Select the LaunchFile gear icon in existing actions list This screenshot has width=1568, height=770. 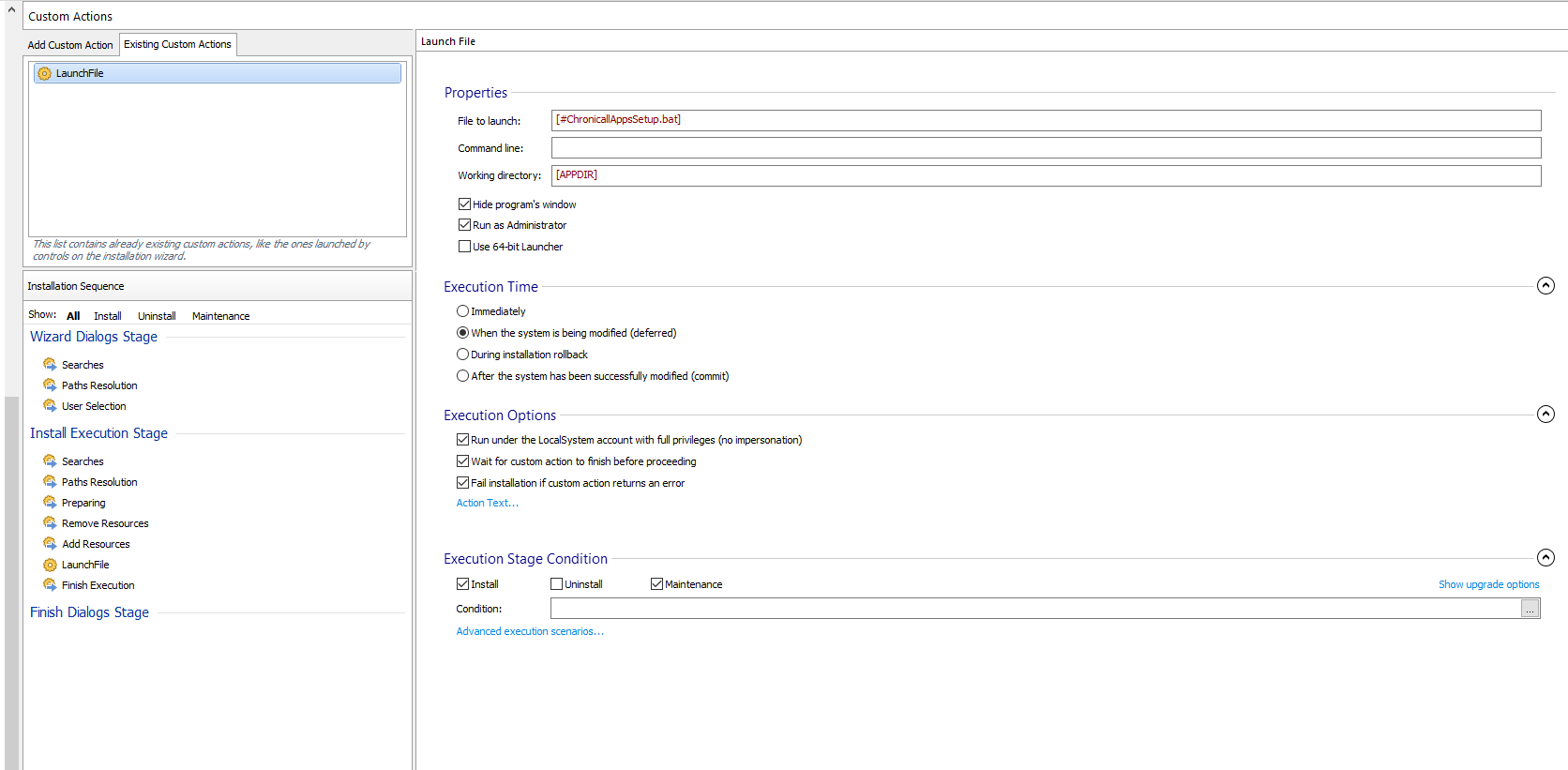click(44, 73)
